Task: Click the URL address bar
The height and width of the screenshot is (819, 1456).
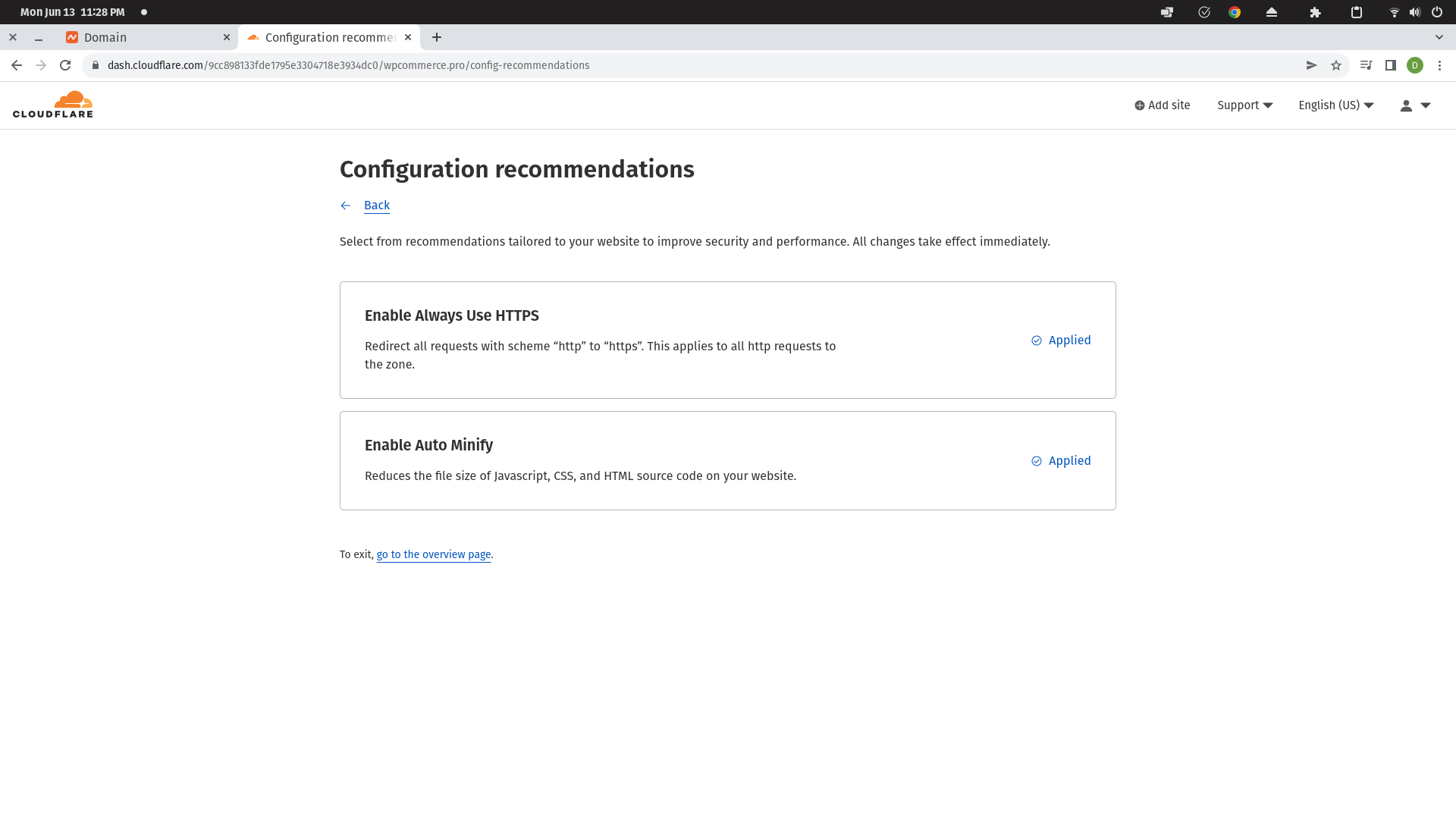Action: coord(682,65)
